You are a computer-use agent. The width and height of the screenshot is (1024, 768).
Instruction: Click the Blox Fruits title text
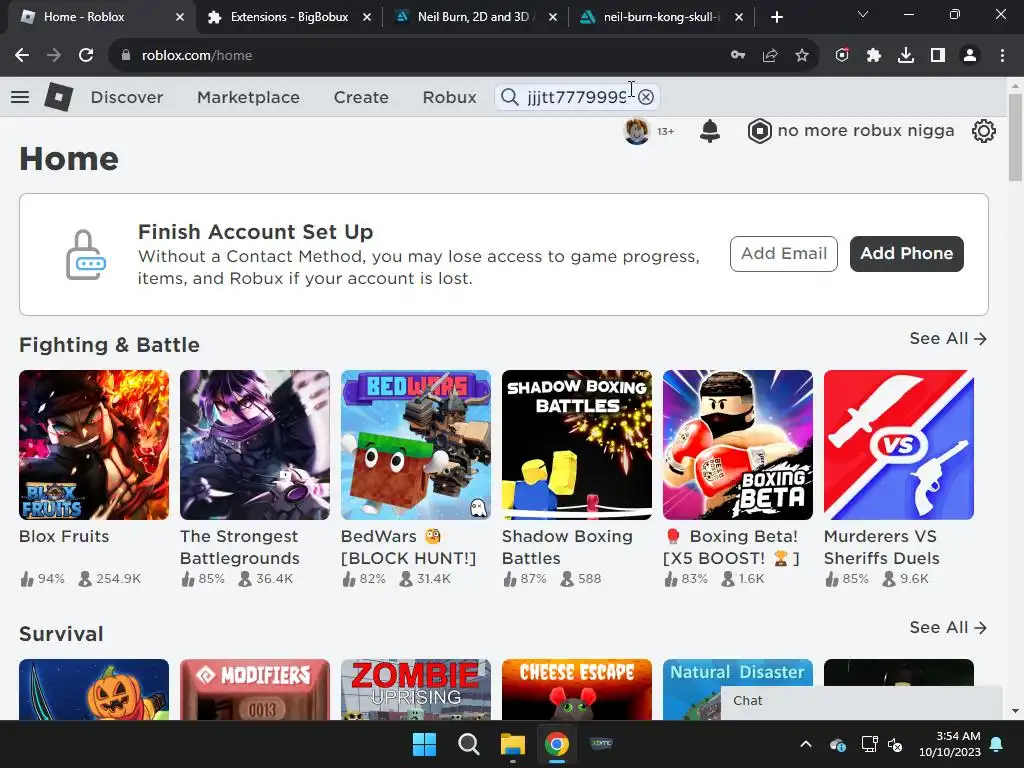pyautogui.click(x=64, y=536)
